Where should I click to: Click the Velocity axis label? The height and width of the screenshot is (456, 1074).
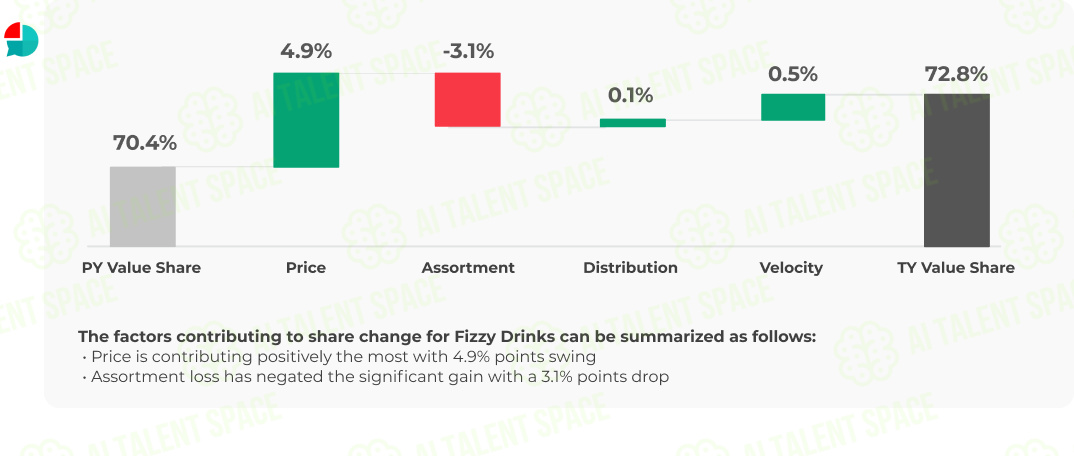click(x=791, y=268)
